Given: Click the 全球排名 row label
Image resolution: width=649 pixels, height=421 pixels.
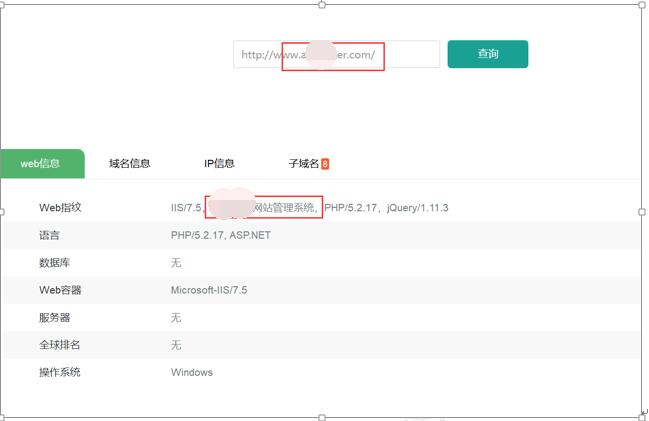Looking at the screenshot, I should point(60,345).
